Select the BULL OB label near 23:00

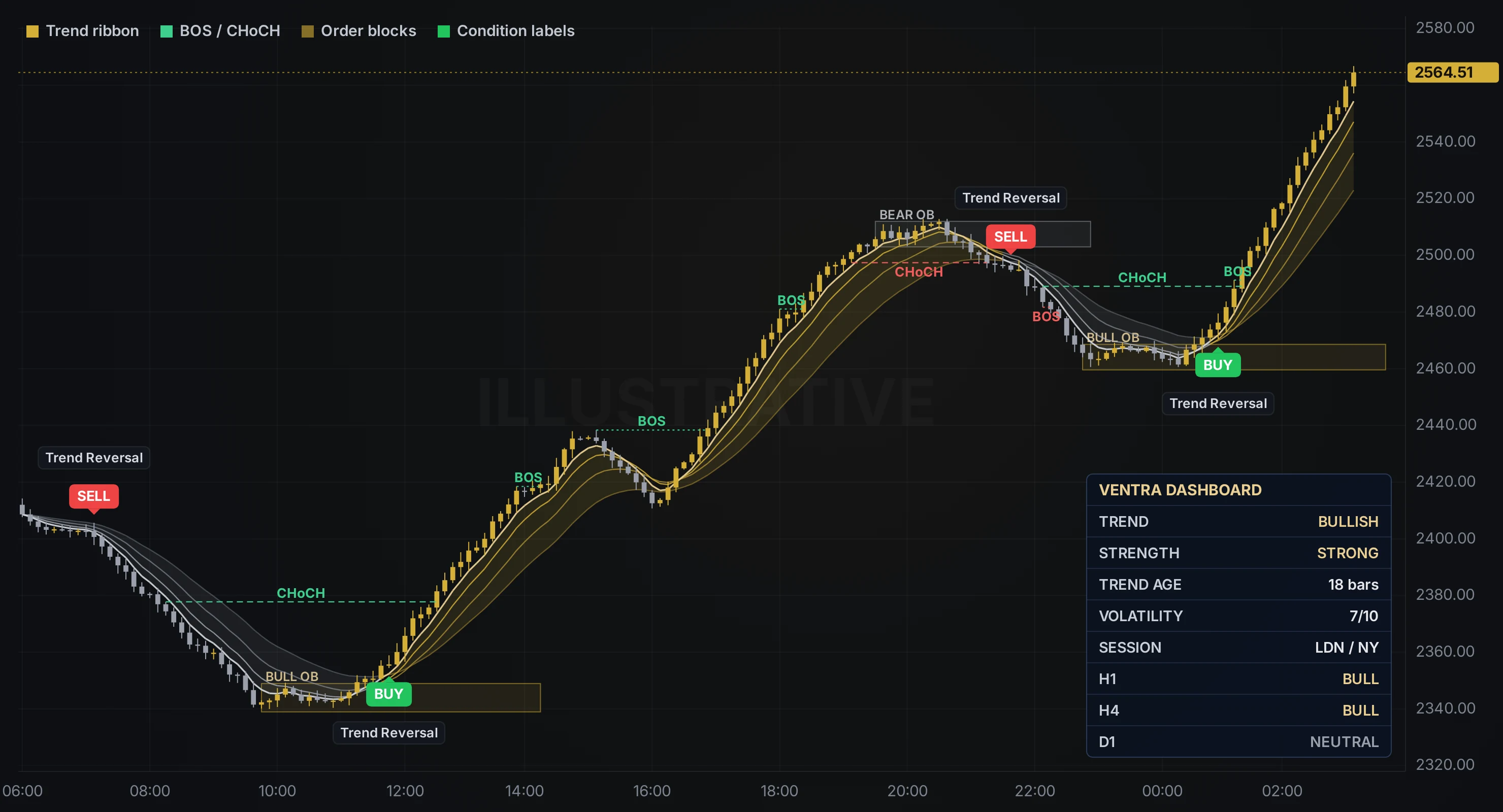point(1113,338)
